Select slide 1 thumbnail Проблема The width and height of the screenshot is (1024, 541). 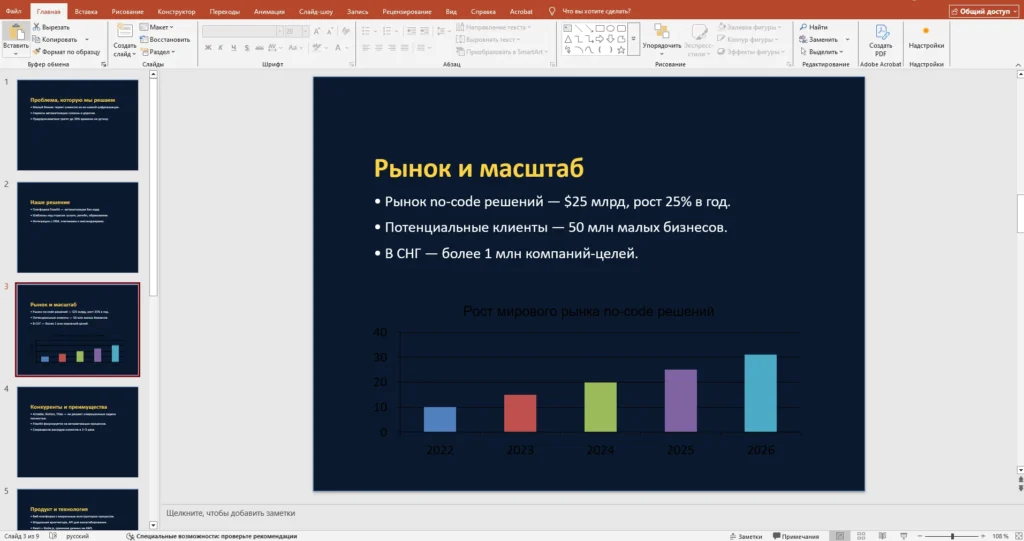tap(78, 125)
